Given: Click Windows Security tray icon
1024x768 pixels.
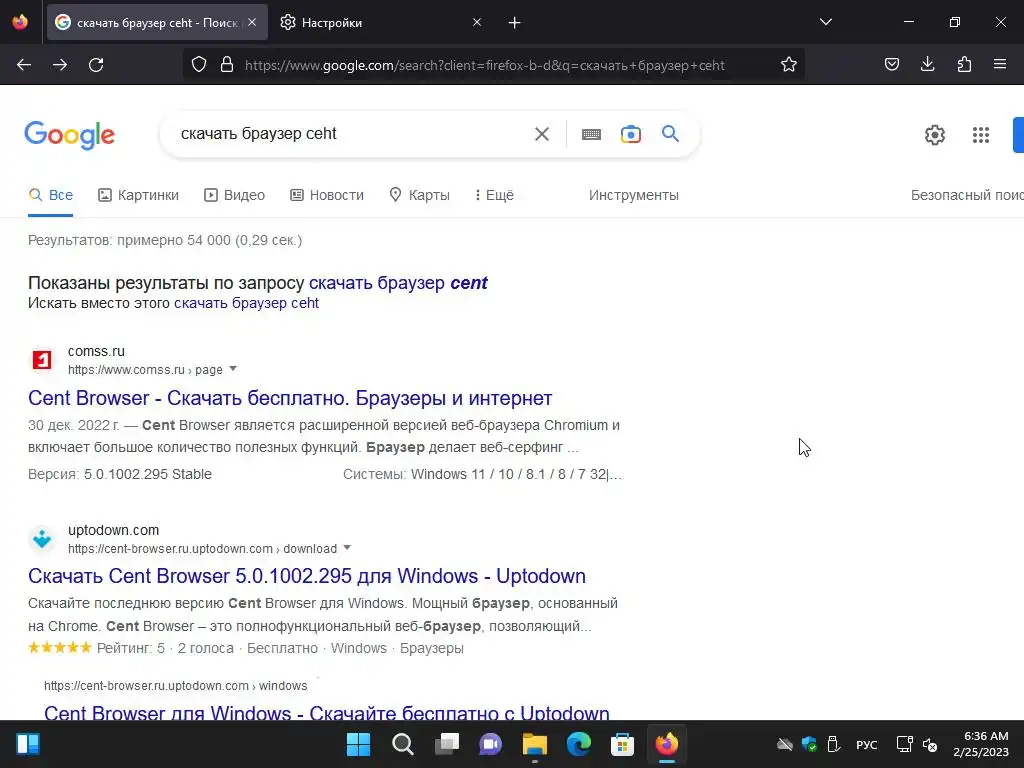Looking at the screenshot, I should click(809, 744).
